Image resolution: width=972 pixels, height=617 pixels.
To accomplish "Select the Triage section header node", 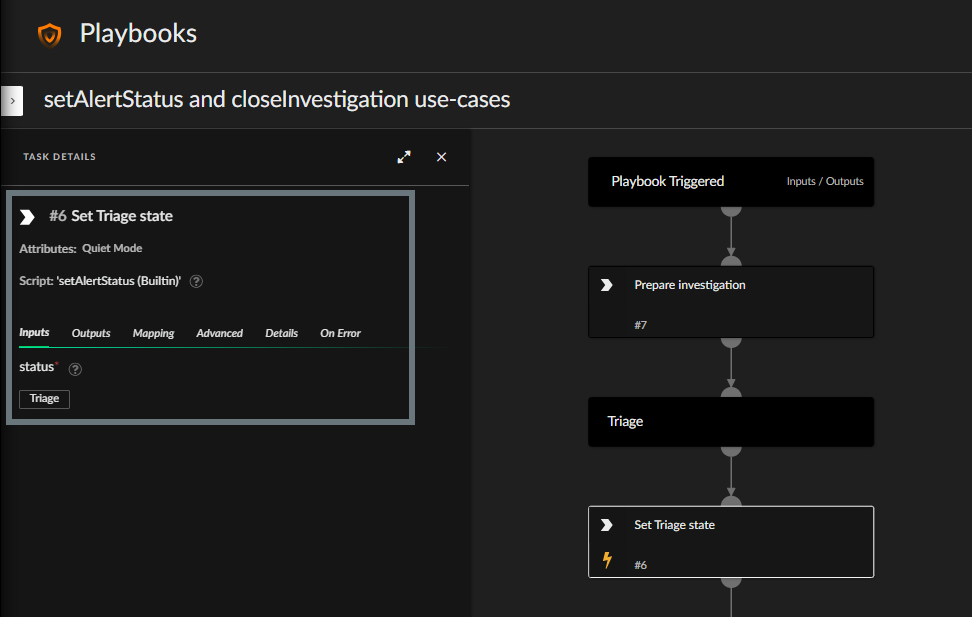I will point(731,422).
